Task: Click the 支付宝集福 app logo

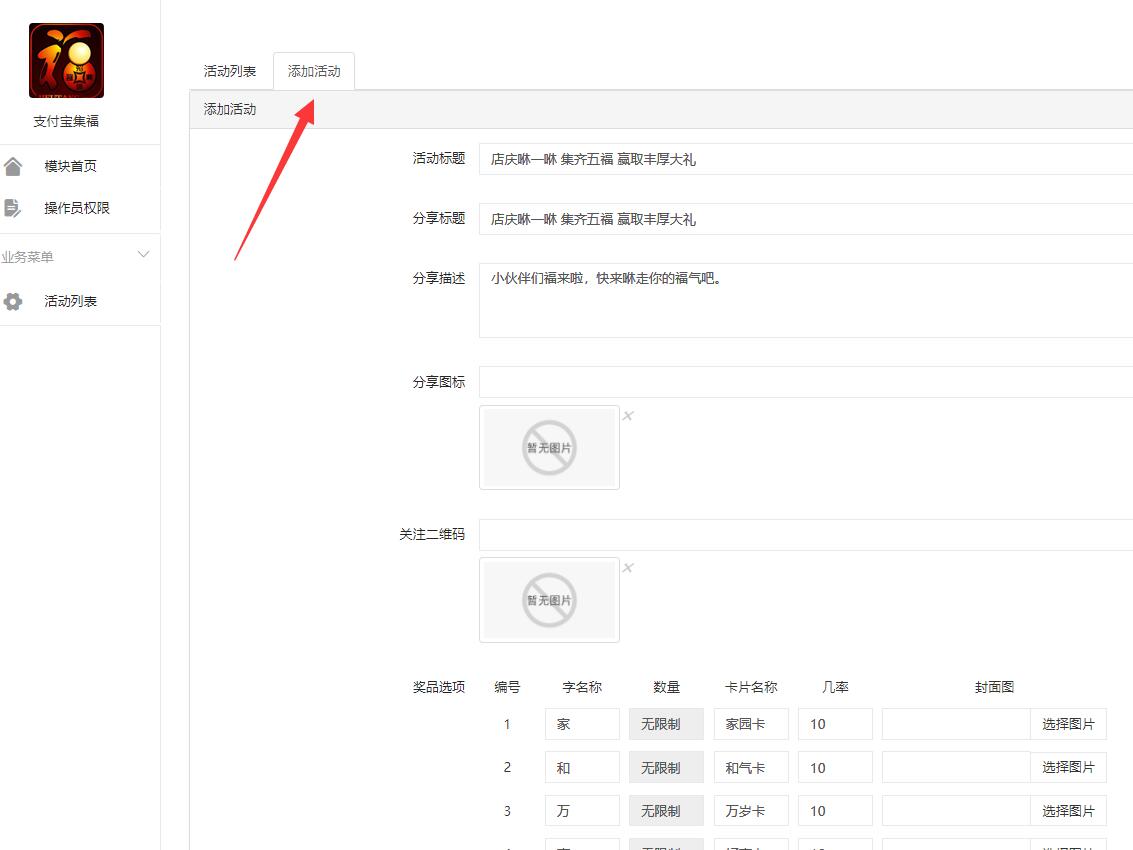Action: coord(66,60)
